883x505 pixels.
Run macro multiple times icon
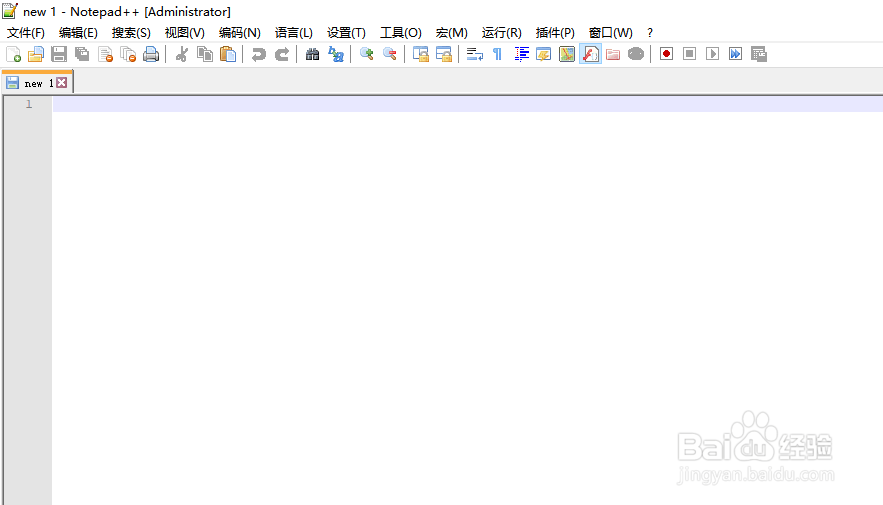[x=735, y=54]
